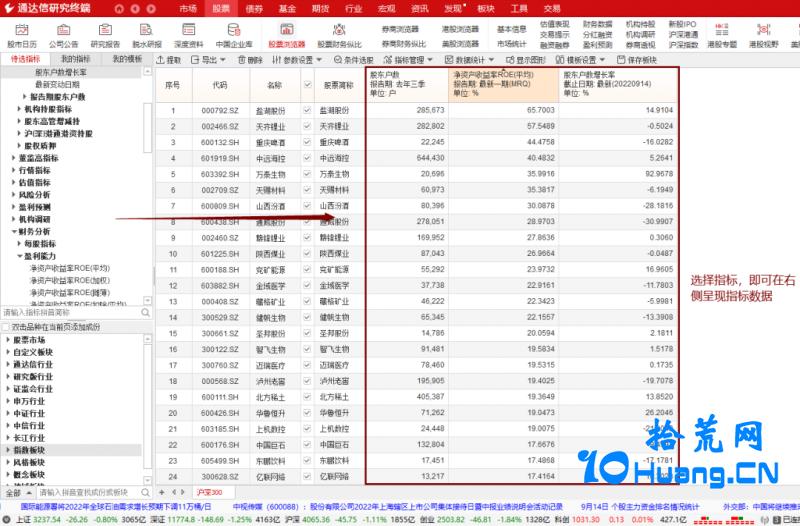The height and width of the screenshot is (526, 800).
Task: Click the indicator search magnifier icon
Action: coord(145,312)
